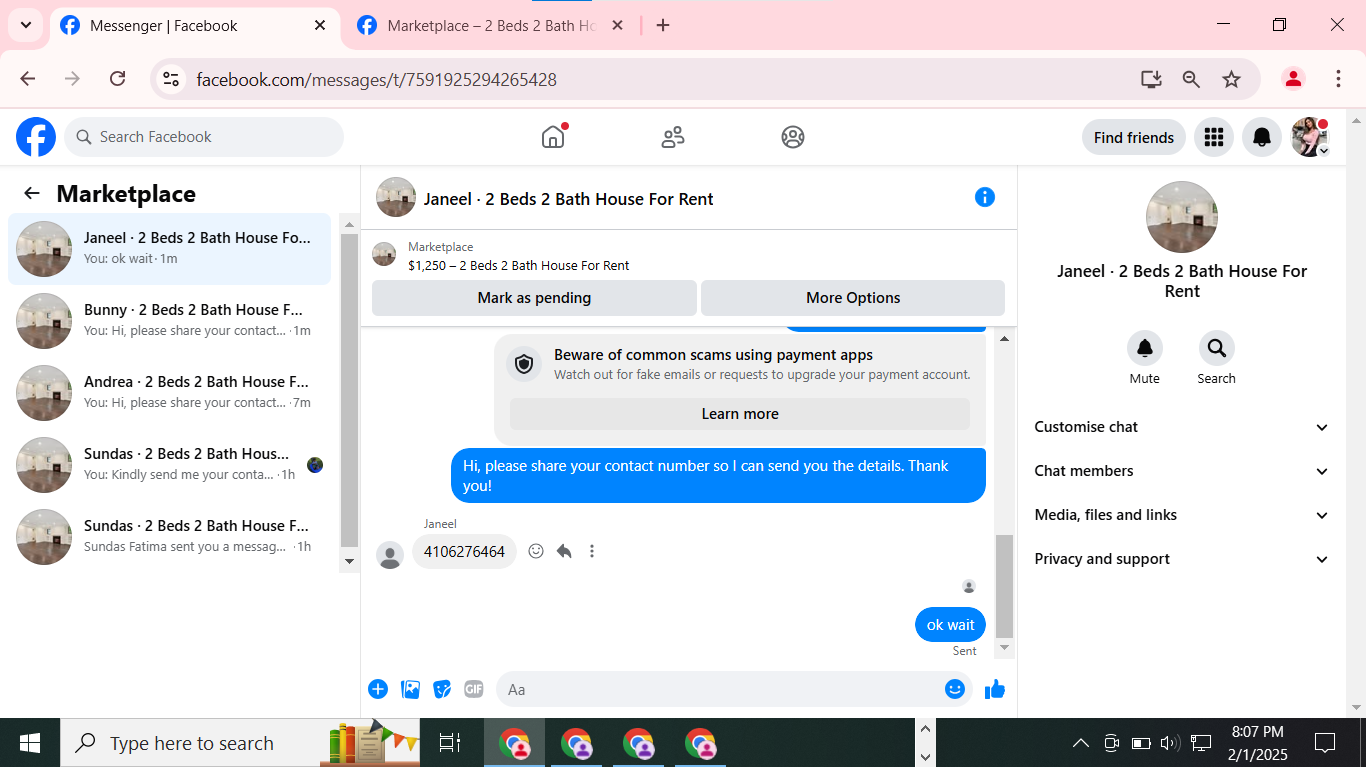Open install app icon in address bar

[1151, 79]
